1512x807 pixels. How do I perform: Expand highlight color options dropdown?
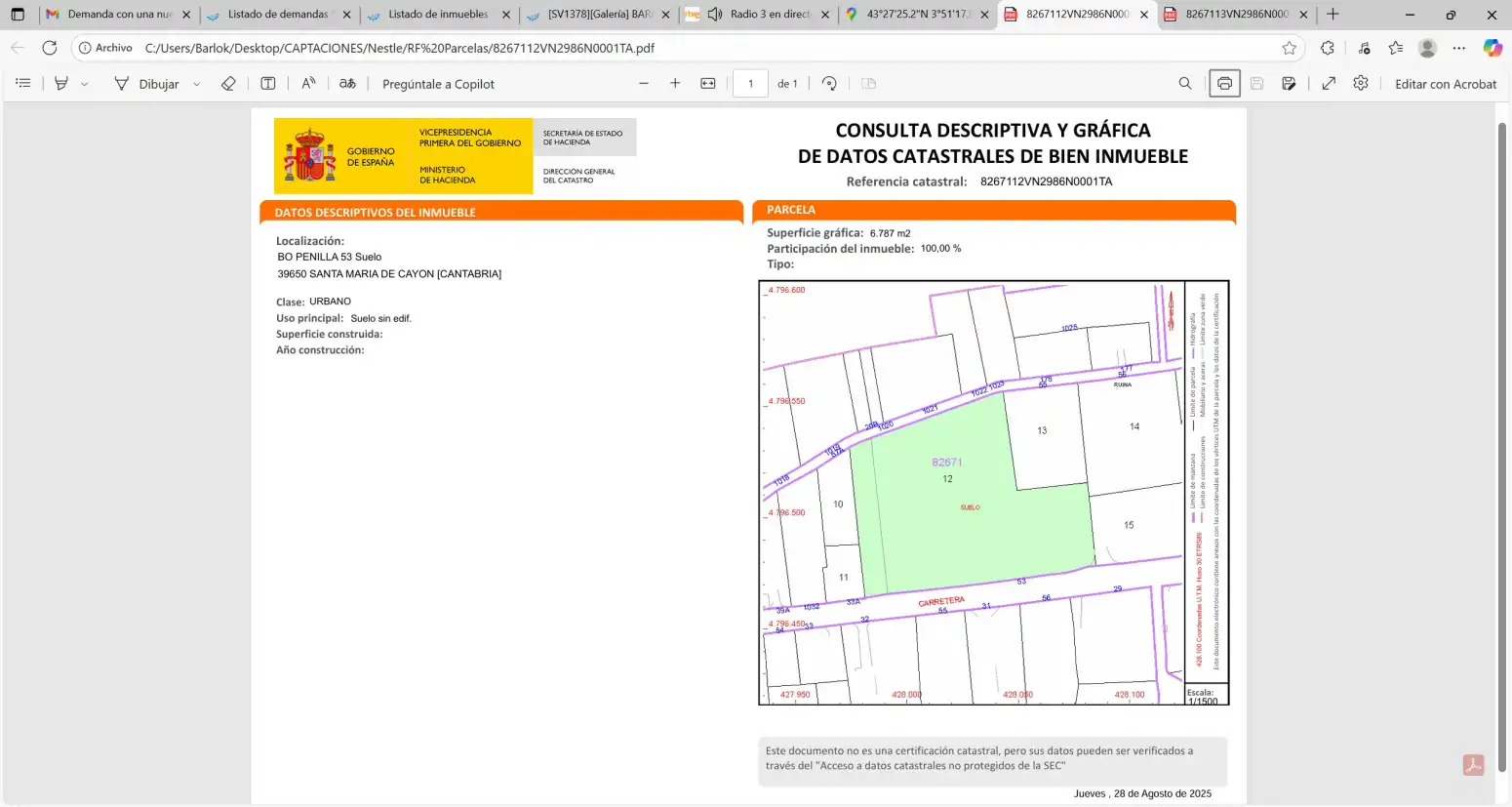click(x=85, y=84)
